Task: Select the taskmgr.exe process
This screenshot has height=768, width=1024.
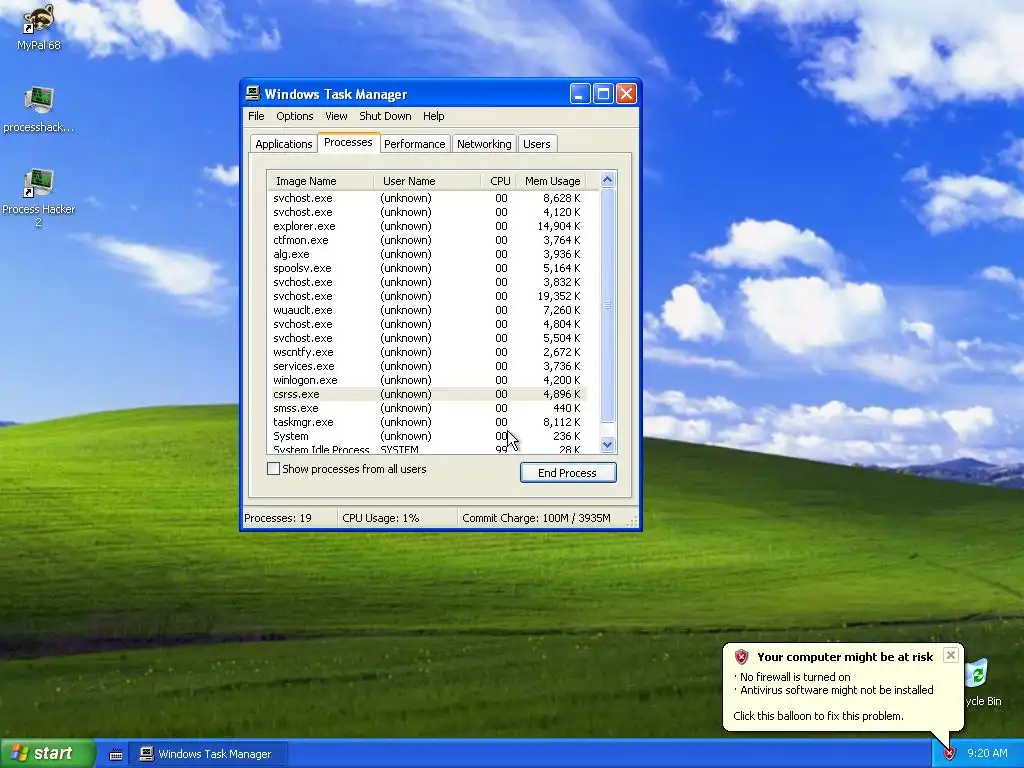Action: point(427,423)
